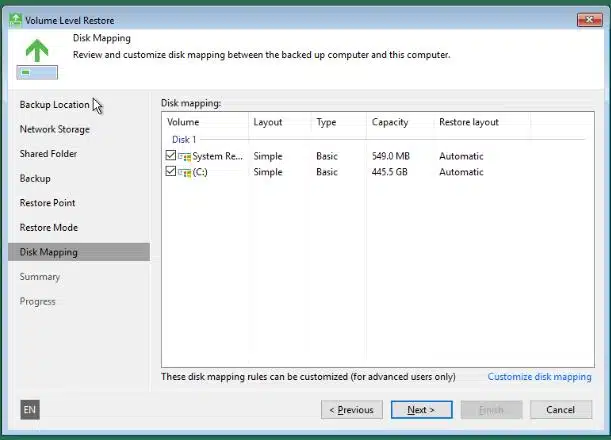
Task: Sort by the Volume column header
Action: click(183, 122)
